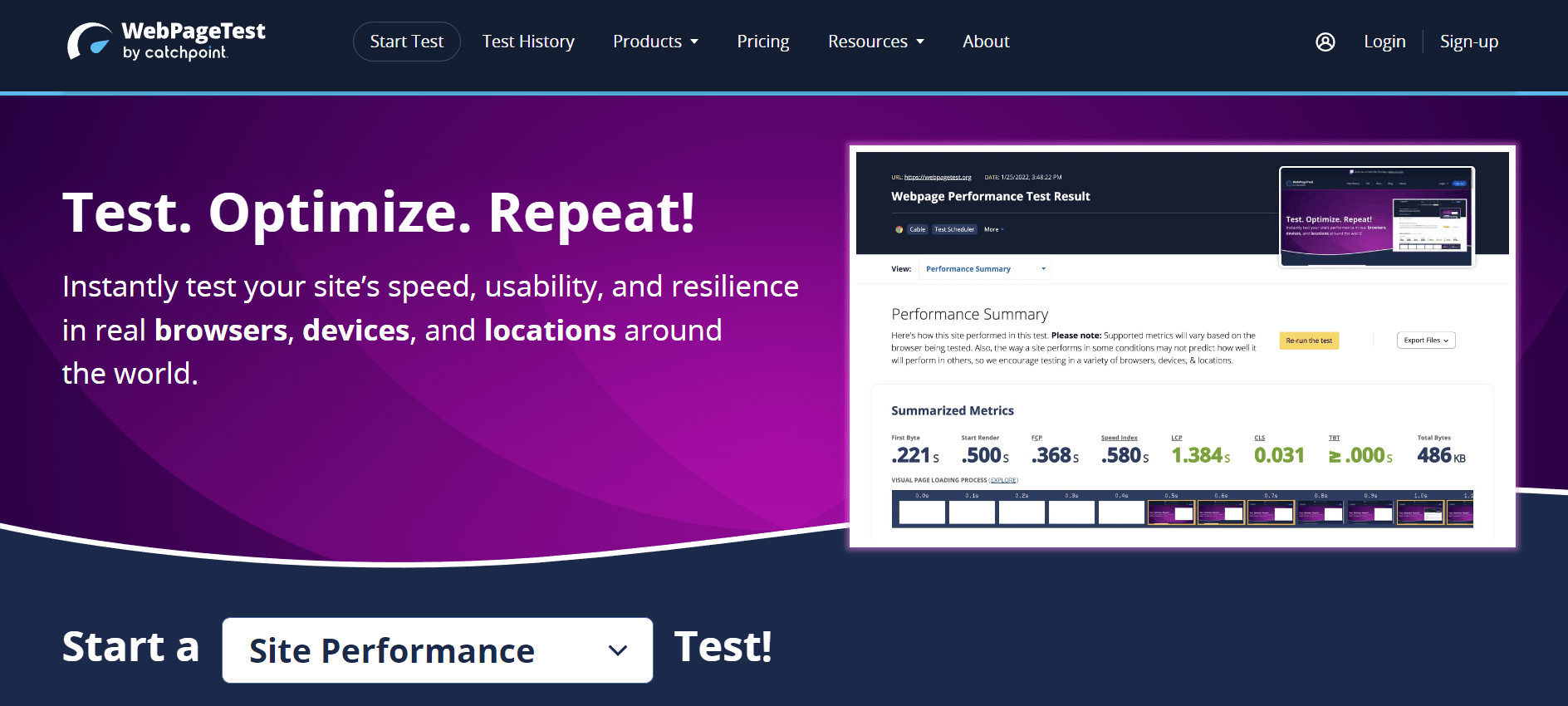
Task: Click the EXPLORE link near visual loading process
Action: (1003, 480)
